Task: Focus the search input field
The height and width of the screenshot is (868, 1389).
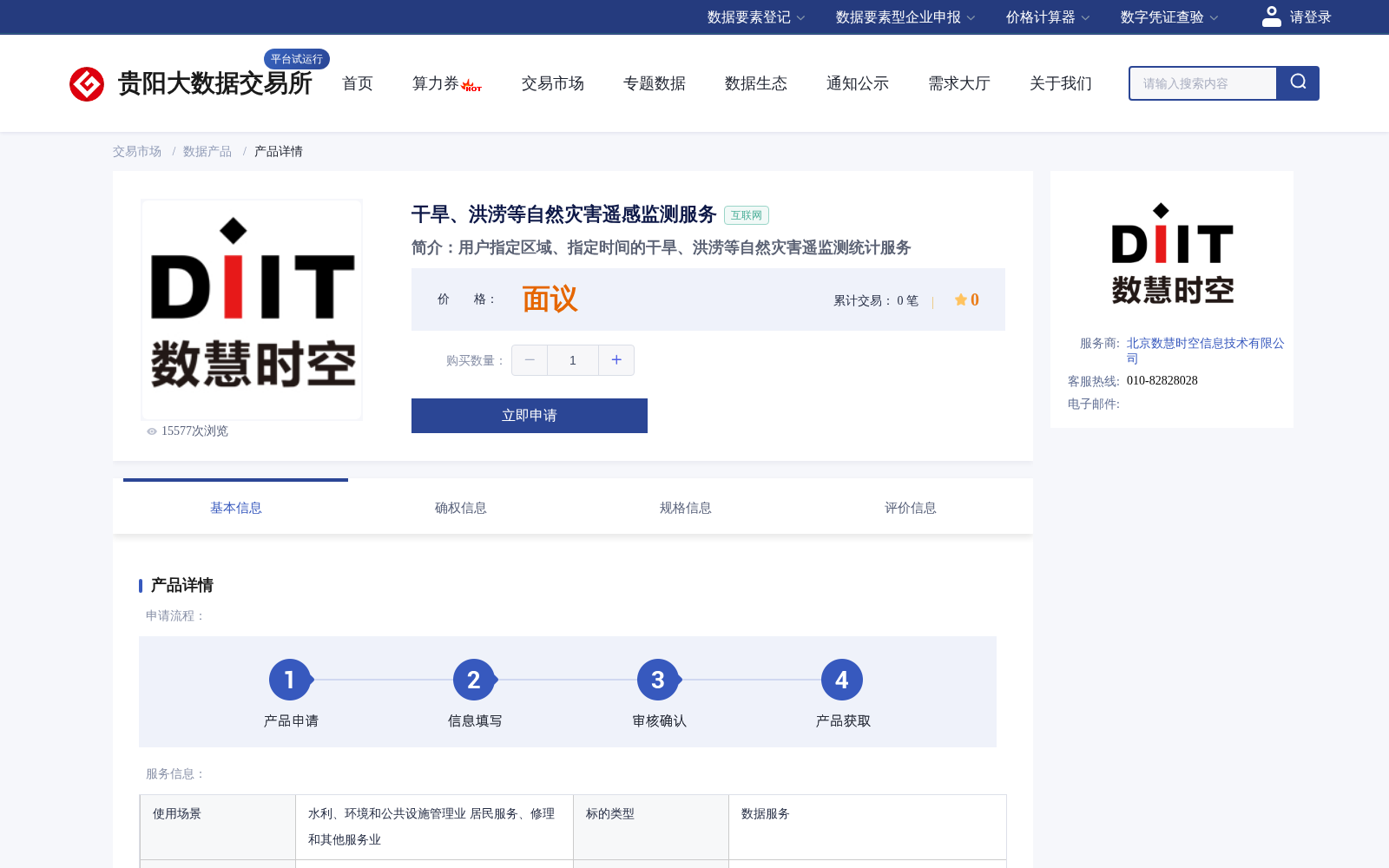Action: click(1203, 83)
